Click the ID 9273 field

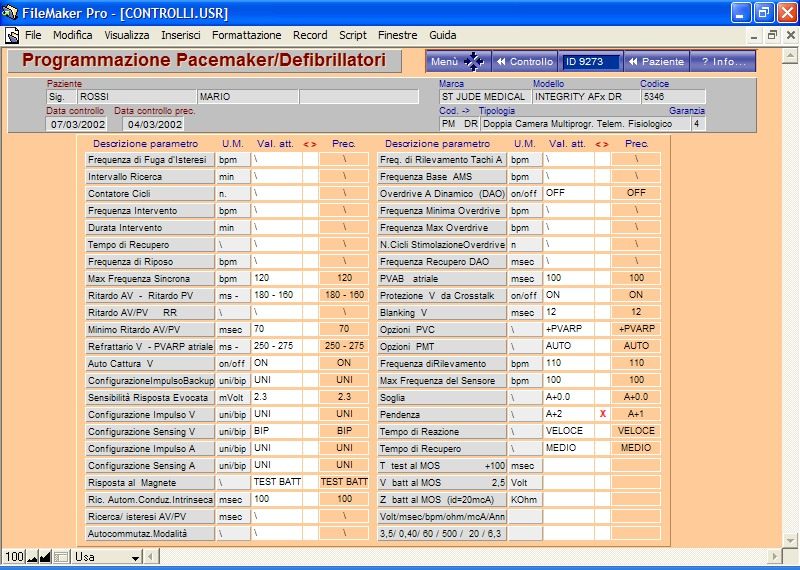coord(590,62)
